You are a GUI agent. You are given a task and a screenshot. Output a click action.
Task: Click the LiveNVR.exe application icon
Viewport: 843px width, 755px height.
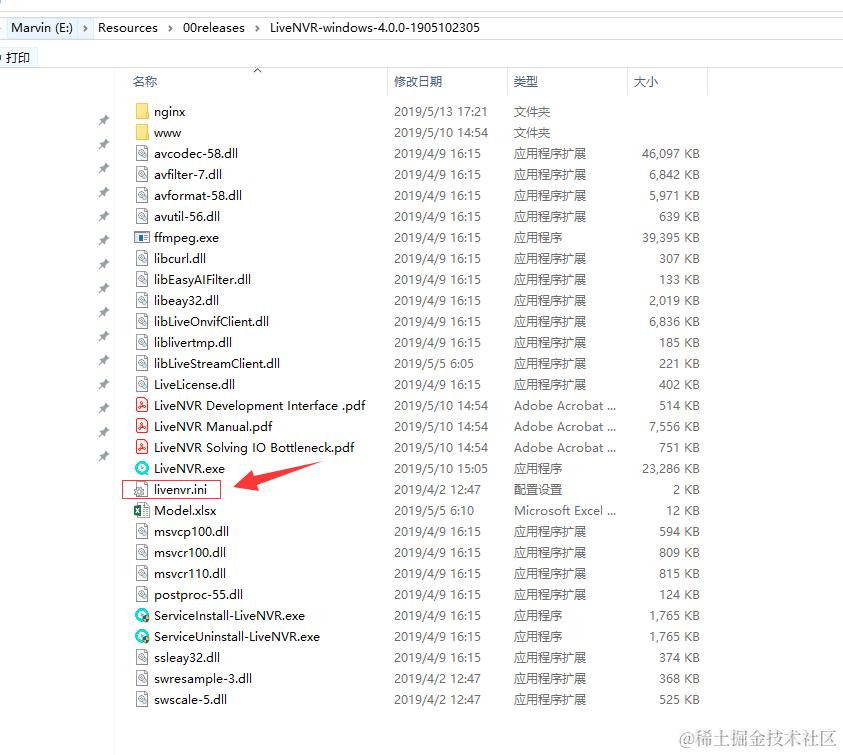pyautogui.click(x=142, y=468)
